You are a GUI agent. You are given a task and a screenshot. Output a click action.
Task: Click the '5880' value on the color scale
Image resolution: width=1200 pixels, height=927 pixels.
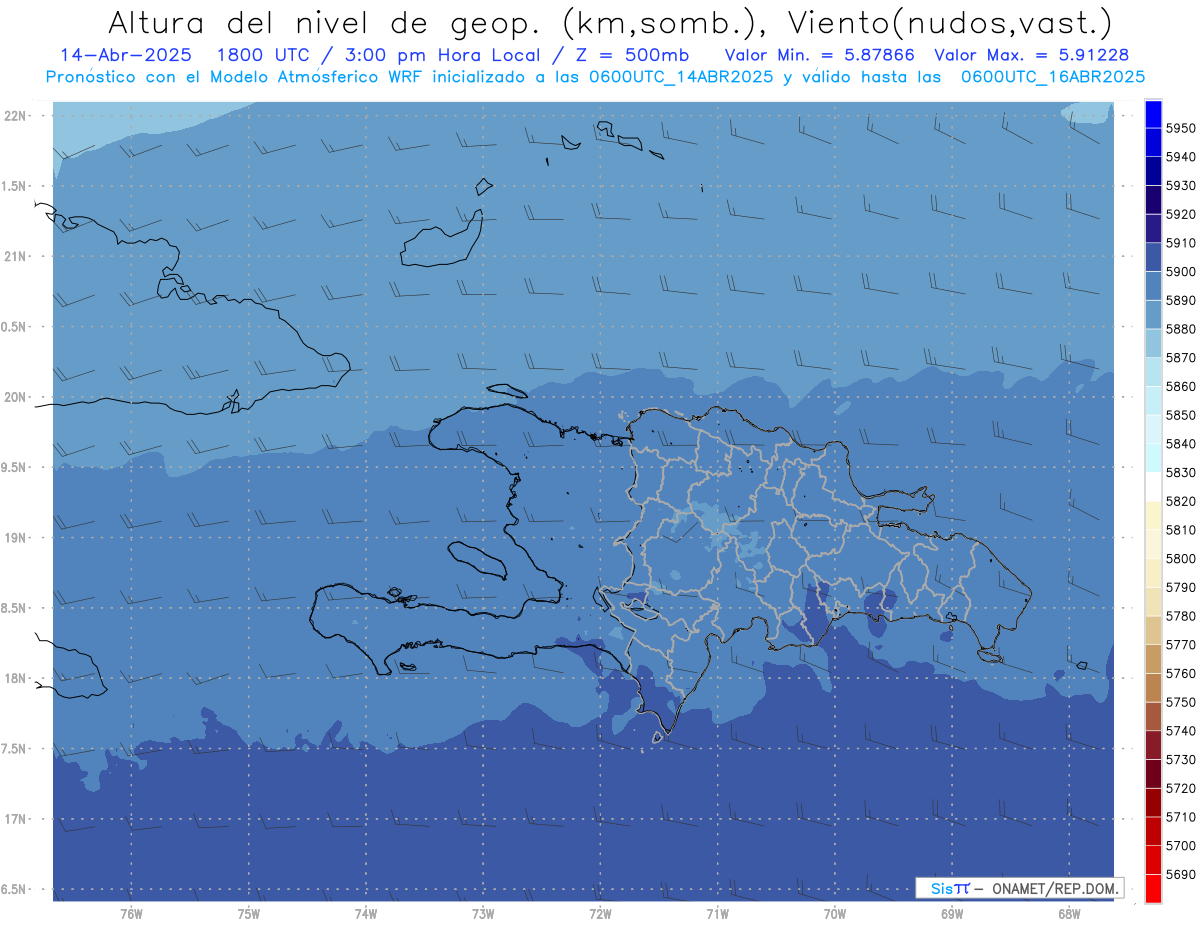(1181, 329)
